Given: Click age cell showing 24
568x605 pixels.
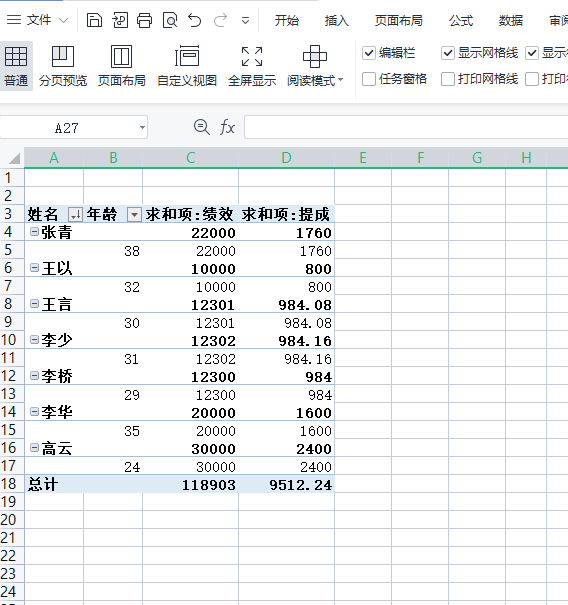Looking at the screenshot, I should click(113, 467).
